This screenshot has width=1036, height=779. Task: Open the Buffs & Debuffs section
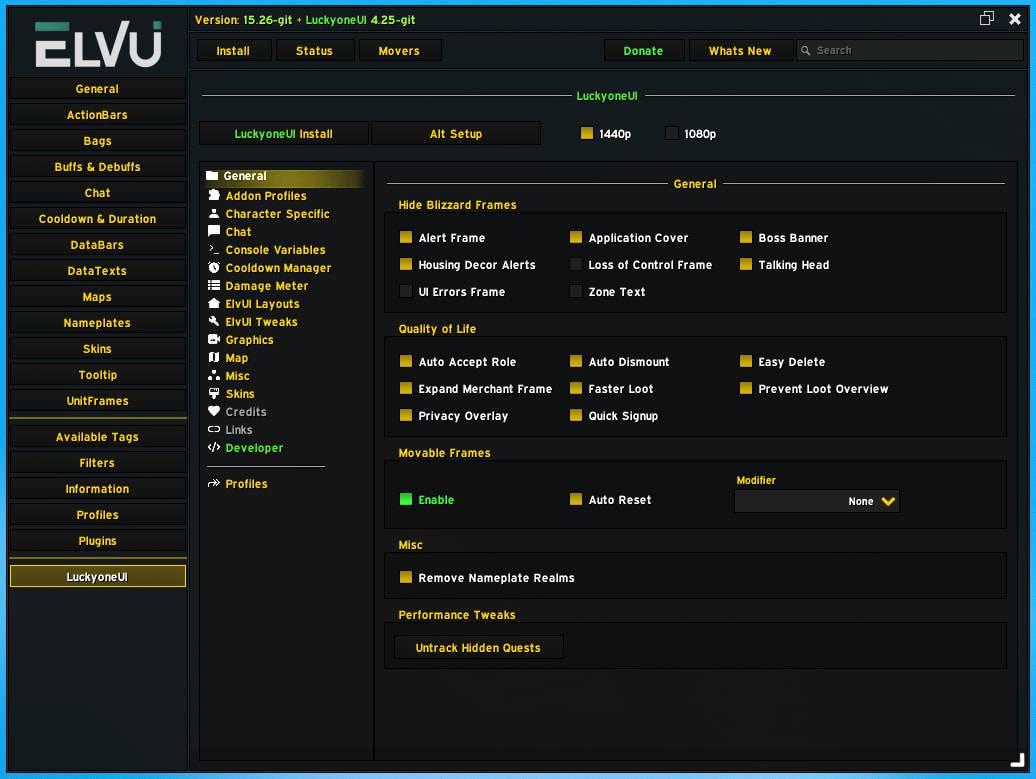pyautogui.click(x=97, y=167)
